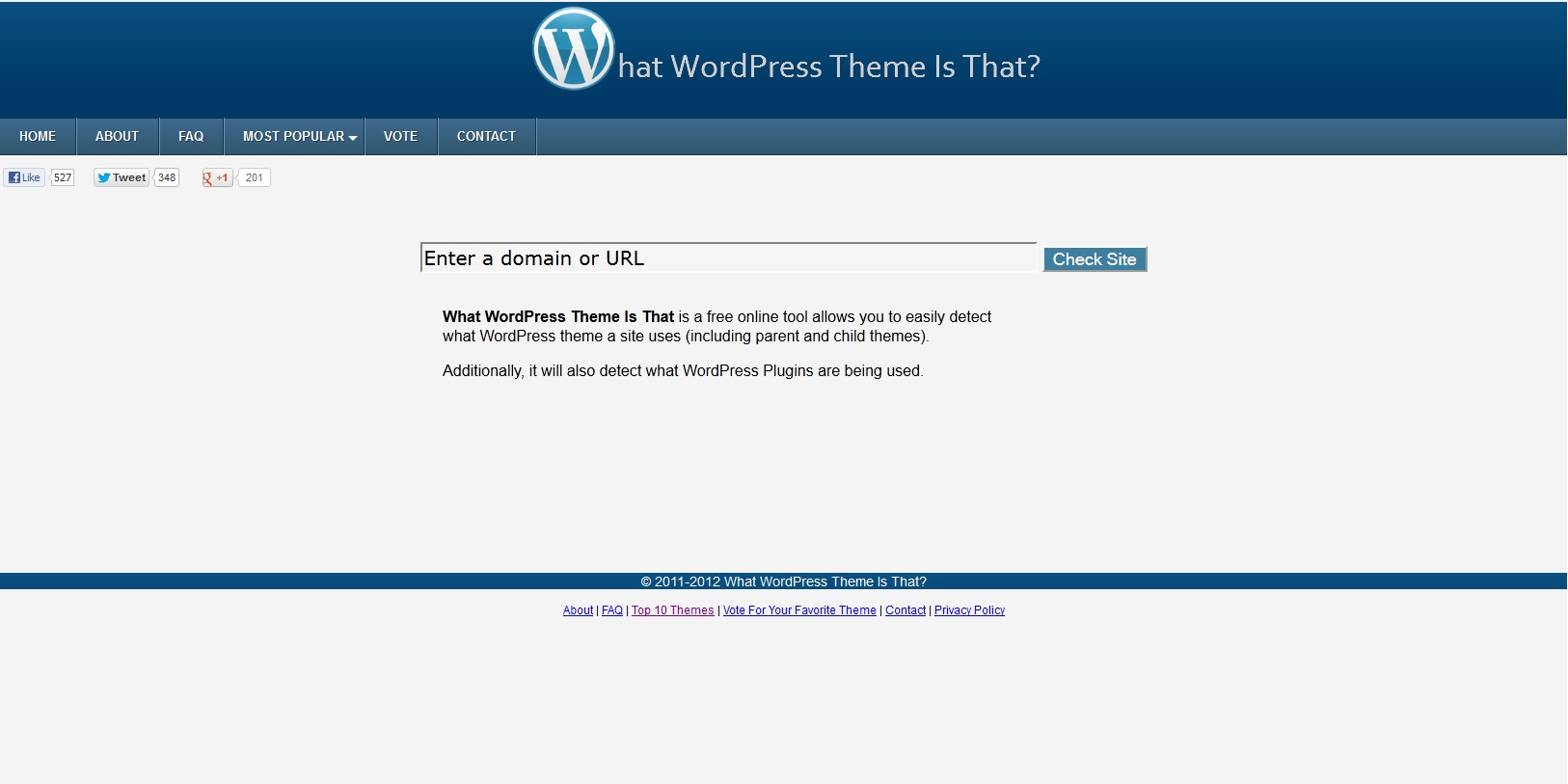
Task: Open Vote For Your Favorite Theme link
Action: click(x=799, y=610)
